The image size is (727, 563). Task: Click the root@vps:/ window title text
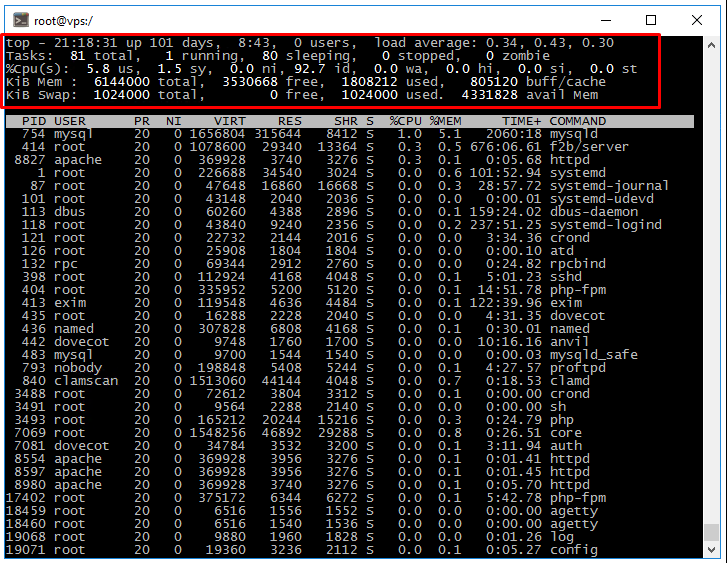tap(63, 20)
